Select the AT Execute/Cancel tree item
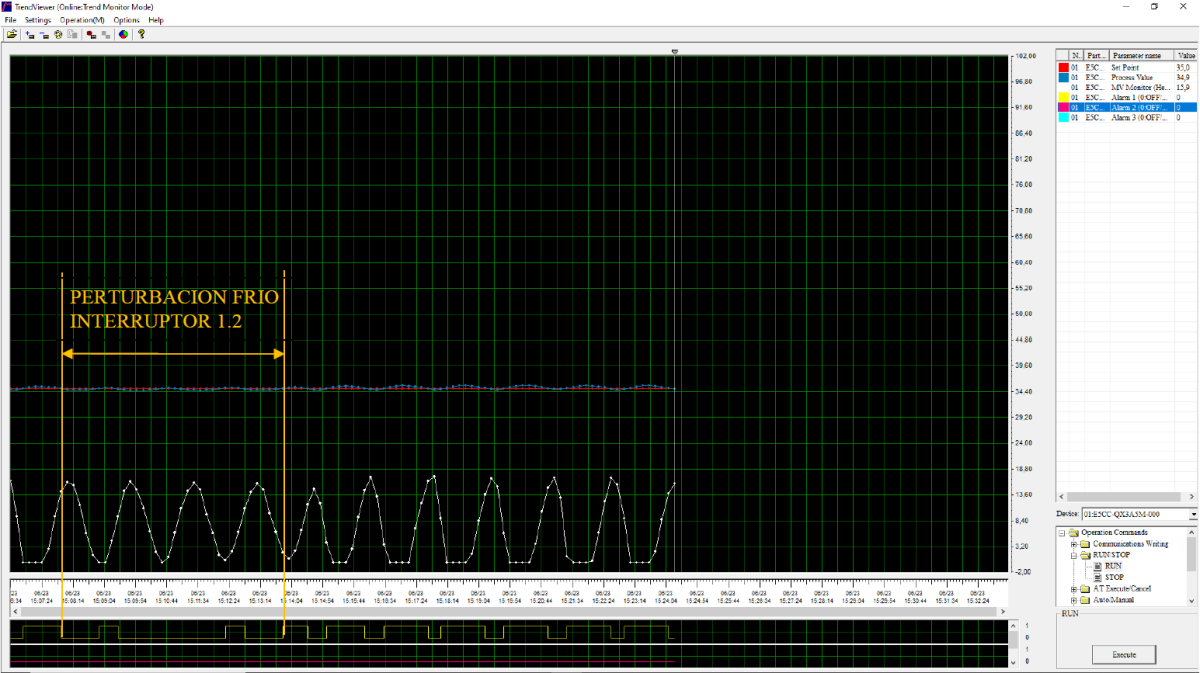 coord(1121,589)
